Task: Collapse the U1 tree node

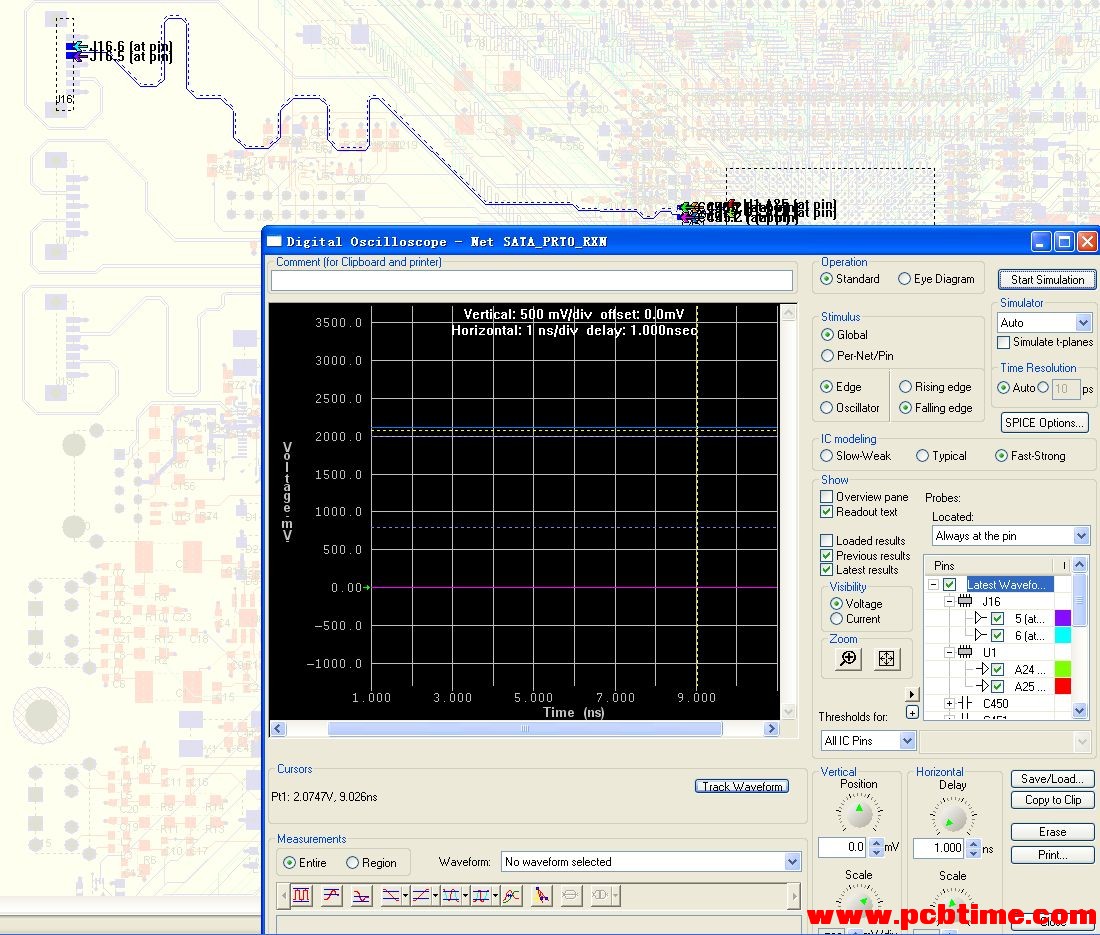Action: coord(948,652)
